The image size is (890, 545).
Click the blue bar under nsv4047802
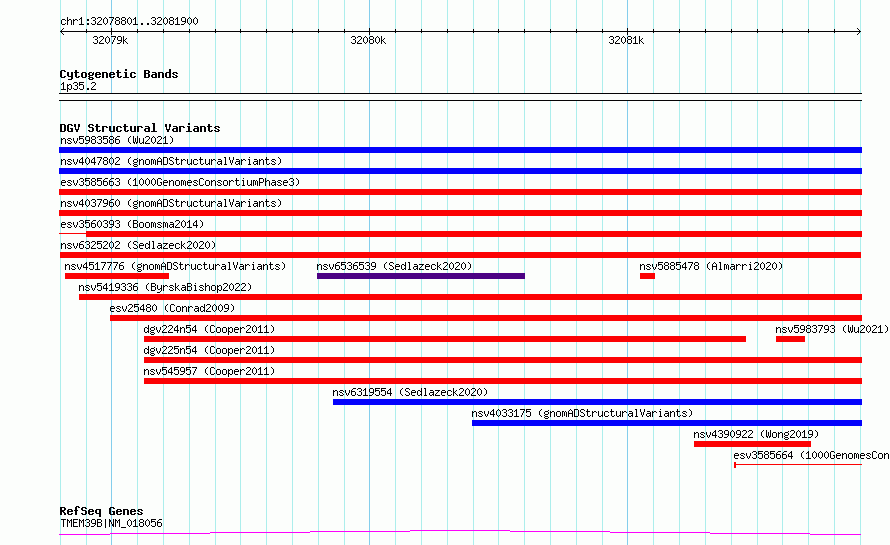click(460, 171)
